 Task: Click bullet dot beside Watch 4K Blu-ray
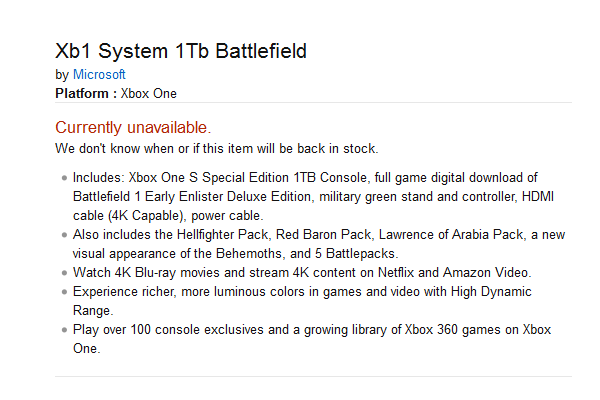point(64,273)
